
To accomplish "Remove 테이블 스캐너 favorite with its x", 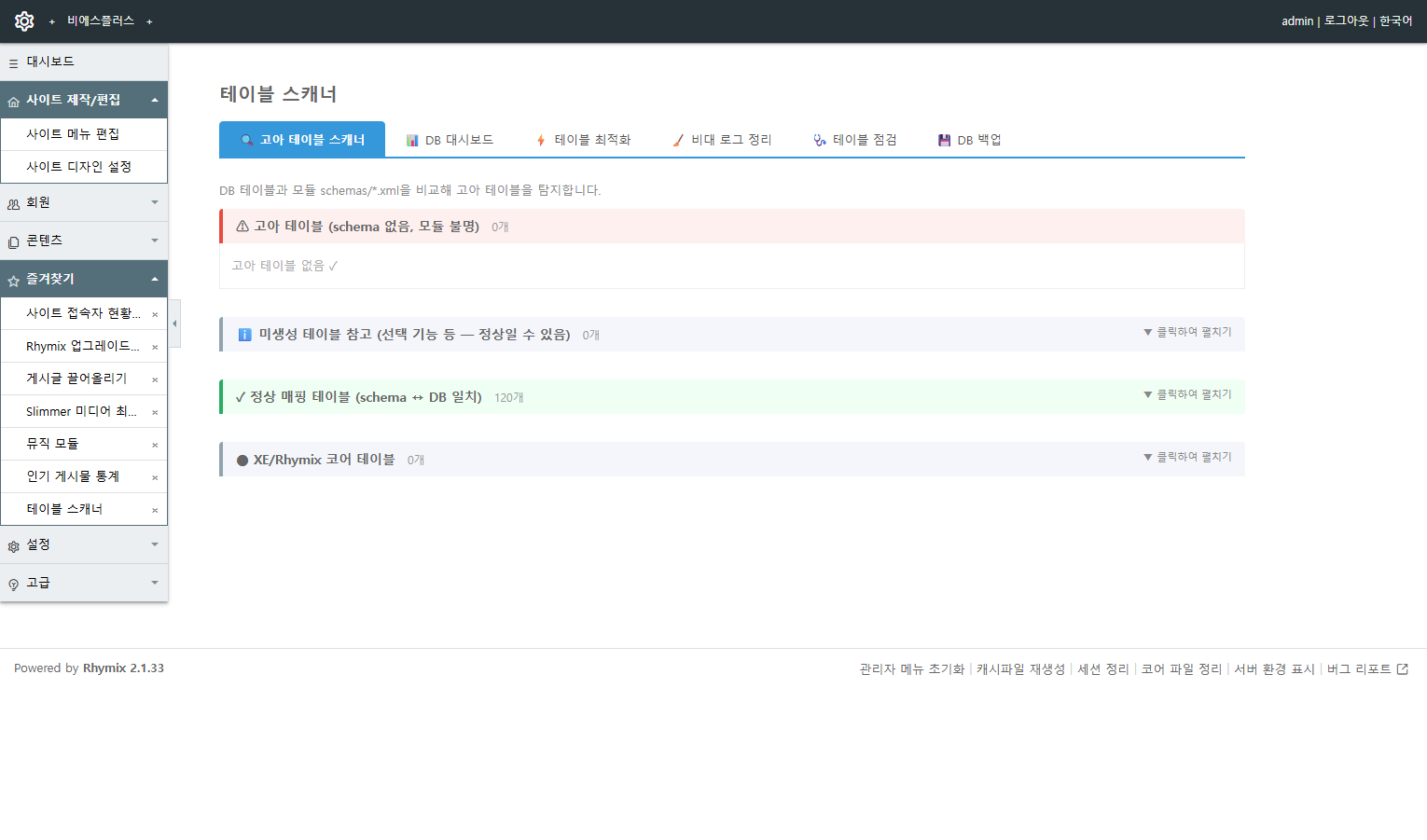I will coord(155,511).
